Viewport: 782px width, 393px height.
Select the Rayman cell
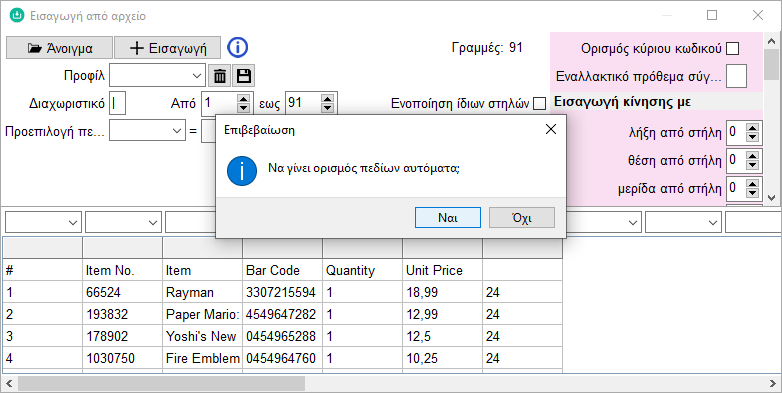[x=202, y=292]
